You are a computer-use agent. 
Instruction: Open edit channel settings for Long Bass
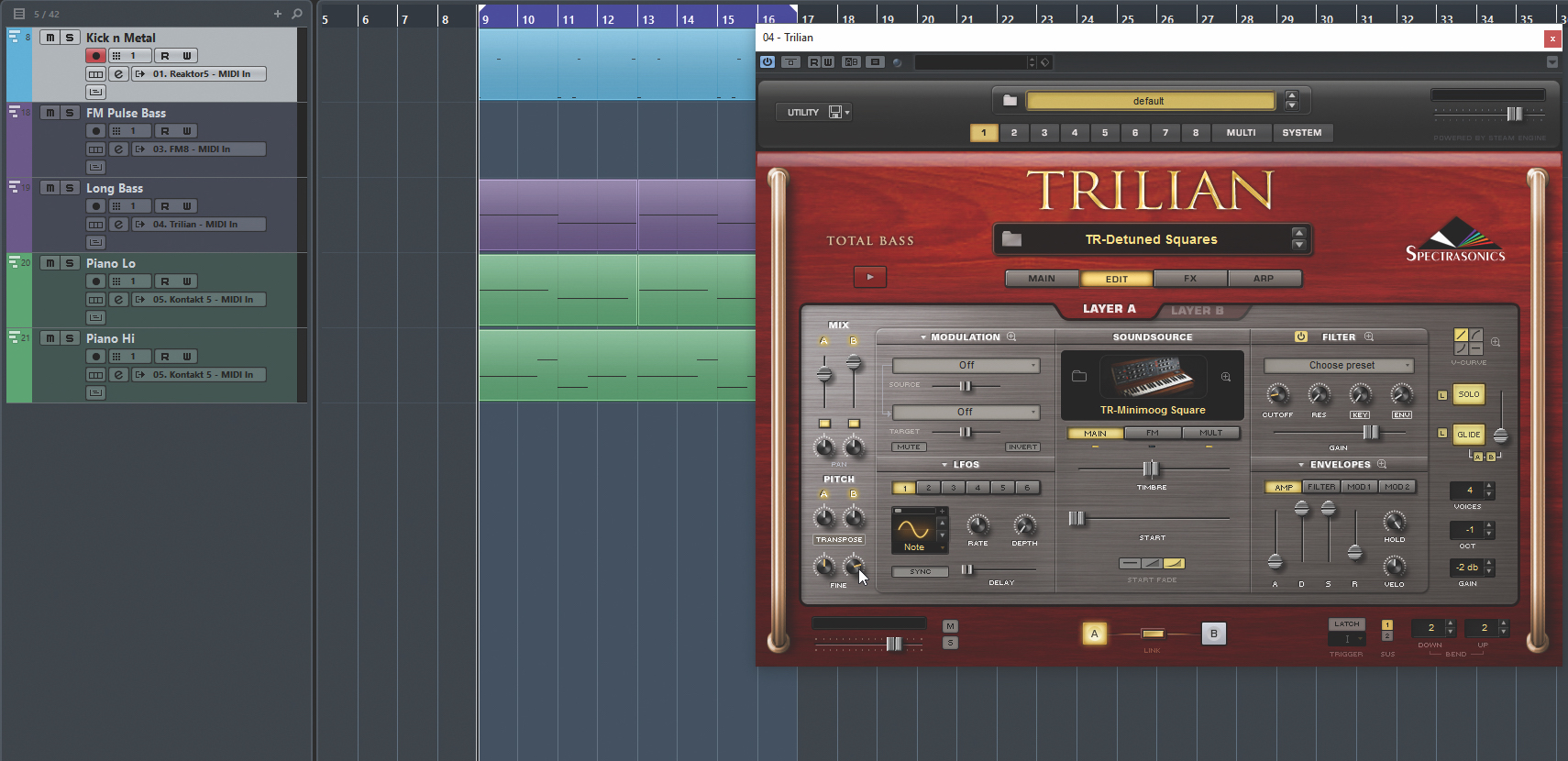(x=118, y=225)
